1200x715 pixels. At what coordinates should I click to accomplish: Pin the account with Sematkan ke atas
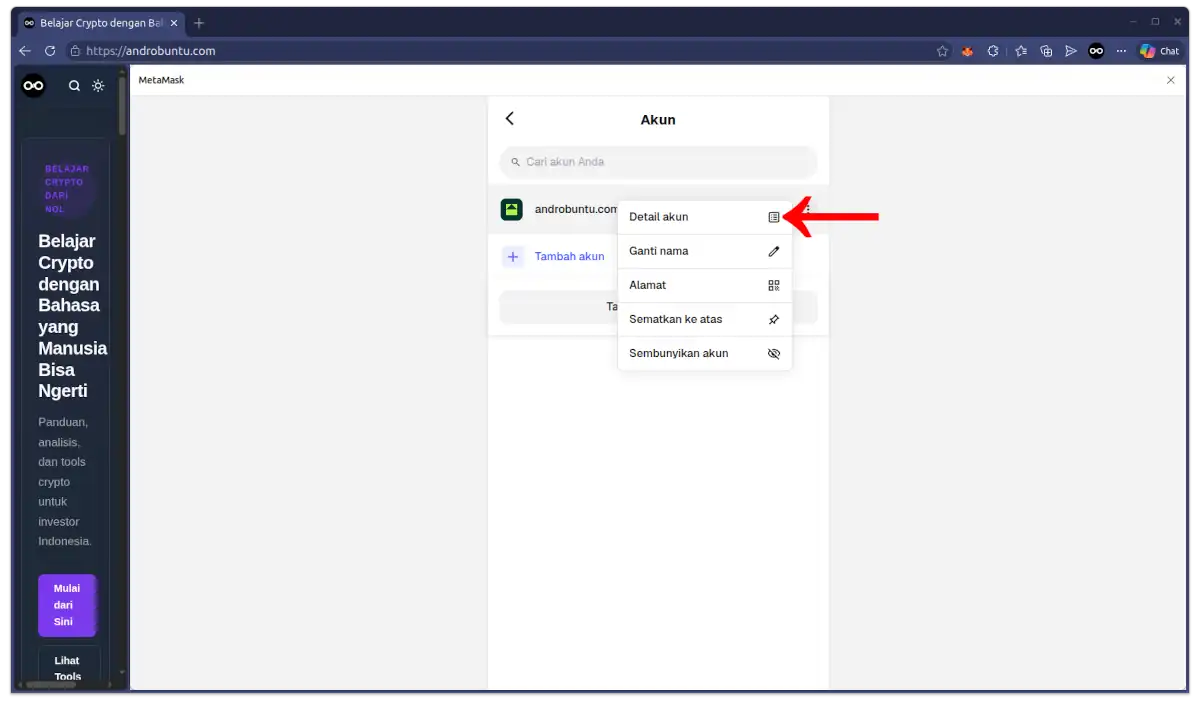675,319
